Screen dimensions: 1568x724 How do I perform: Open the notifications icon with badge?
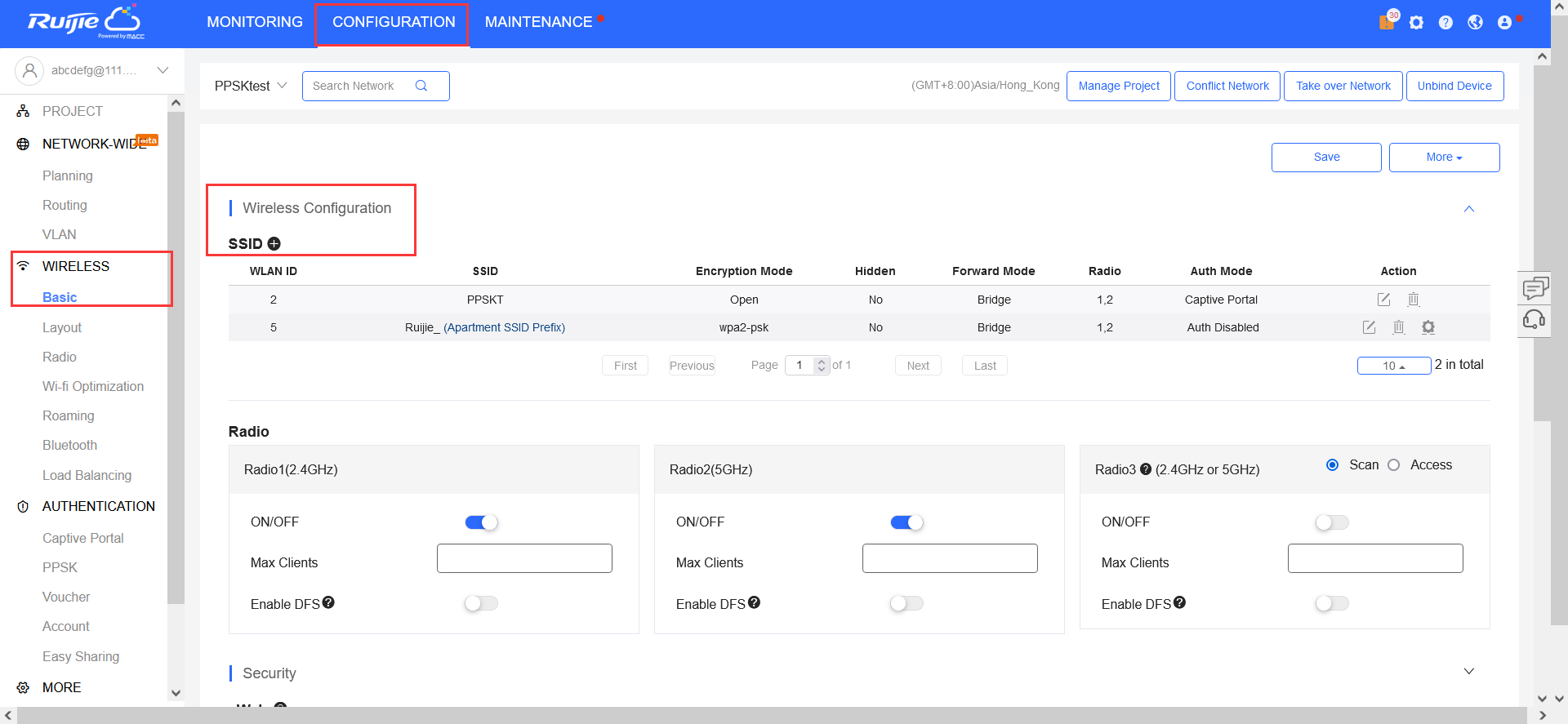click(x=1388, y=21)
